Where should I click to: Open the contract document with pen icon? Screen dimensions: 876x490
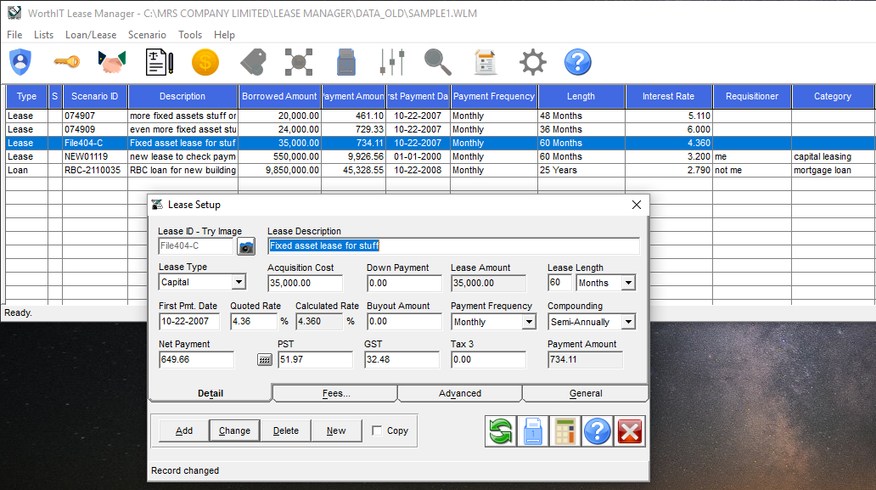159,62
